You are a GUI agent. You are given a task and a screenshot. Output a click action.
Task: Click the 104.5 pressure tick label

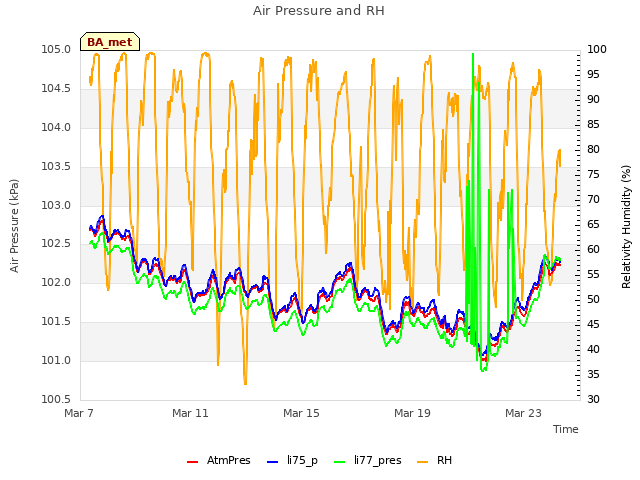point(56,89)
